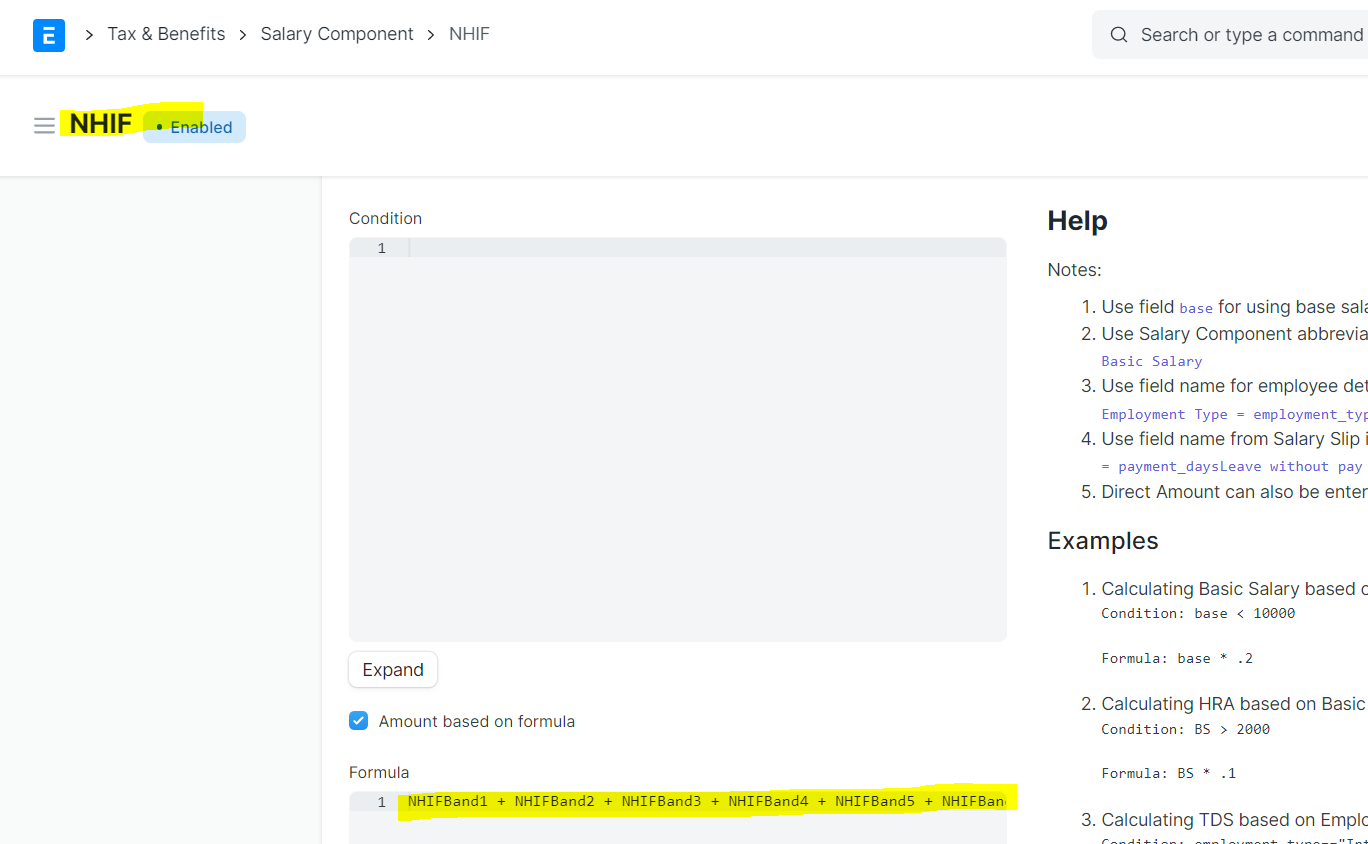Click the Basic Salary code snippet in Help
Image resolution: width=1368 pixels, height=844 pixels.
point(1151,361)
